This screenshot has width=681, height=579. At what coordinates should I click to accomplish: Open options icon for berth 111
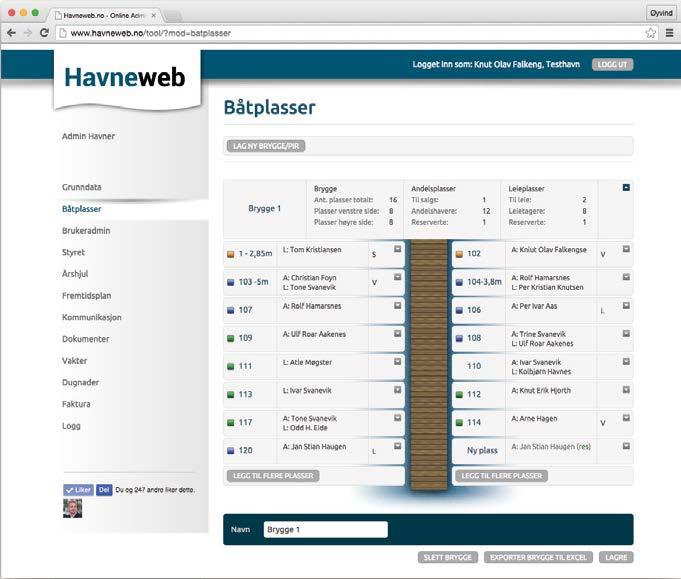(x=397, y=362)
